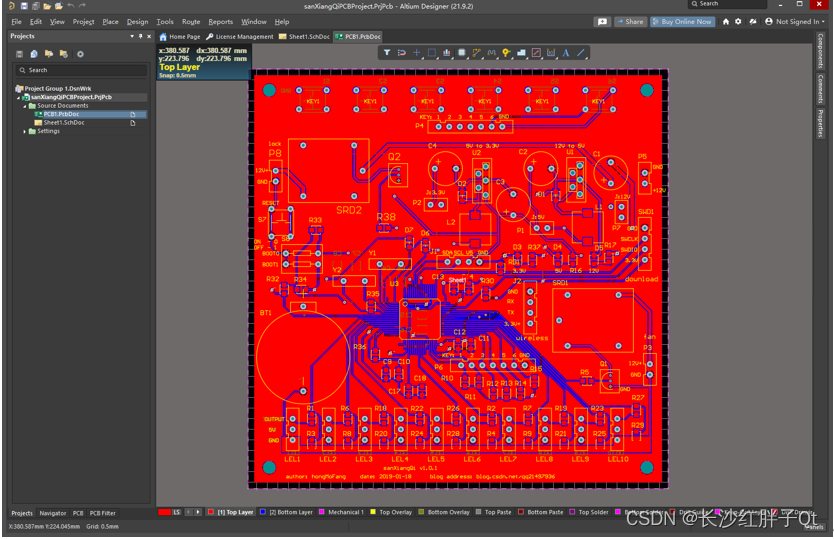834x539 pixels.
Task: Open the Design menu
Action: point(137,21)
